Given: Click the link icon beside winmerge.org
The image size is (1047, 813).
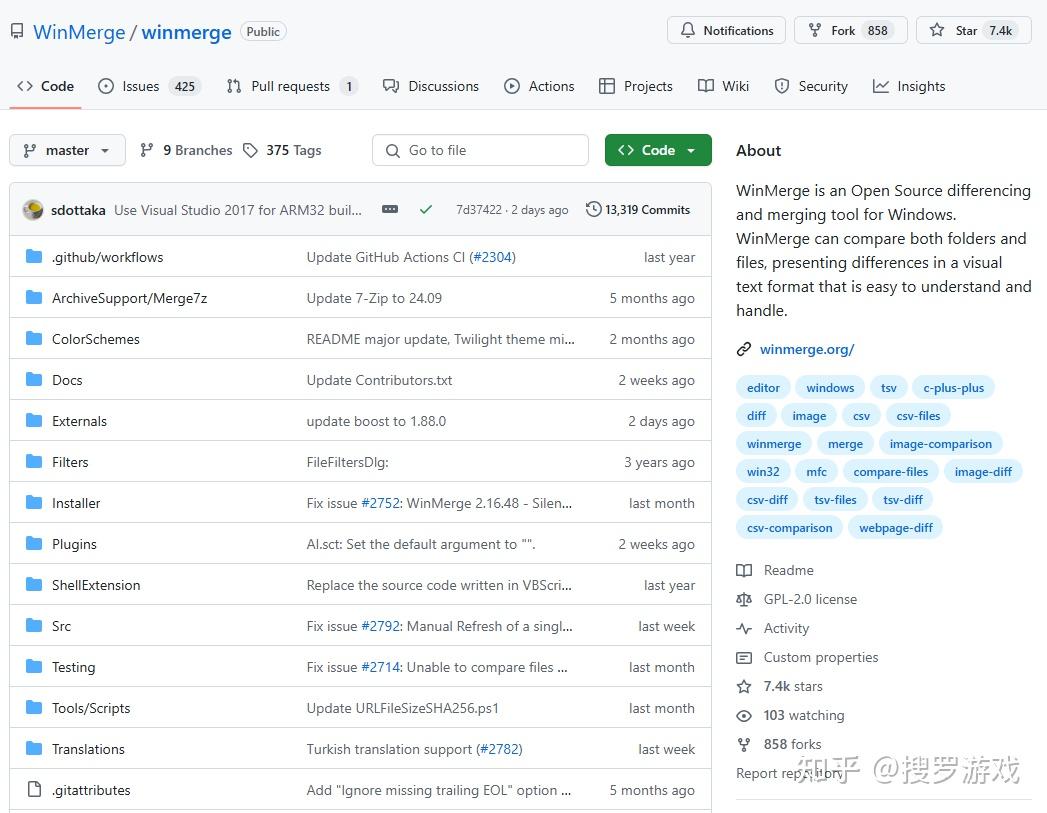Looking at the screenshot, I should 744,349.
